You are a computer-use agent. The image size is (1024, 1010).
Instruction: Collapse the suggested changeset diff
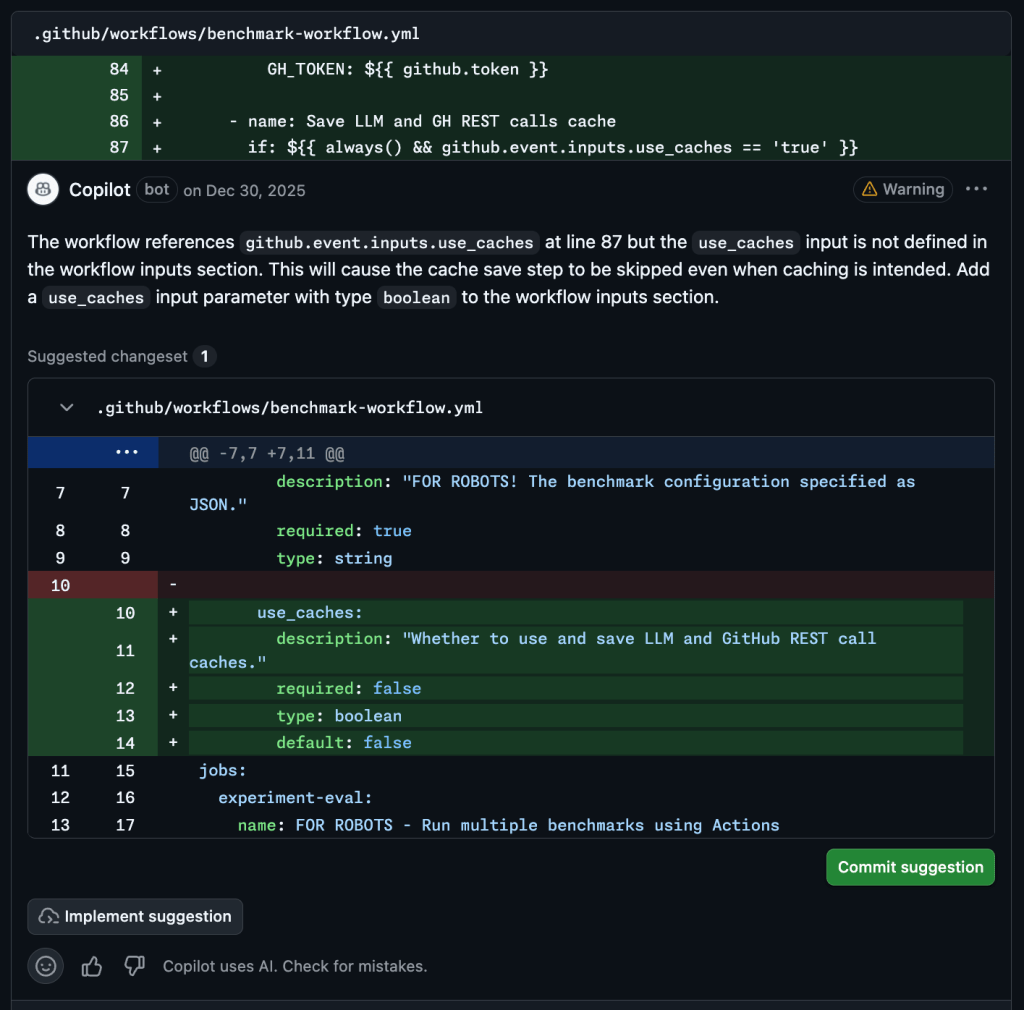point(66,407)
